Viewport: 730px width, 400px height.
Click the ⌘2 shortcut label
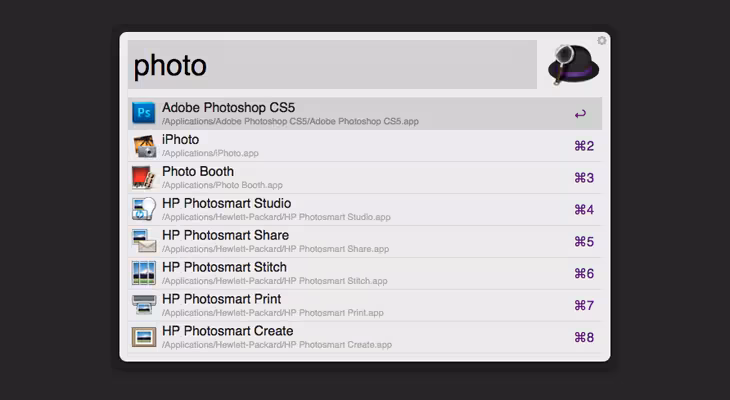[x=584, y=146]
